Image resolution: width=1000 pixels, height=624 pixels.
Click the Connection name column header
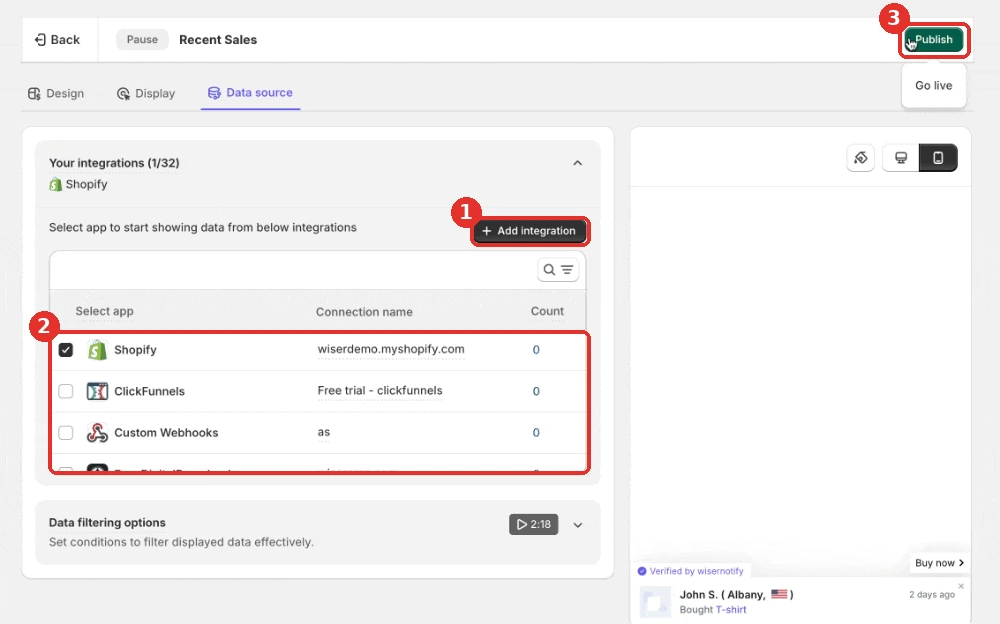(364, 312)
